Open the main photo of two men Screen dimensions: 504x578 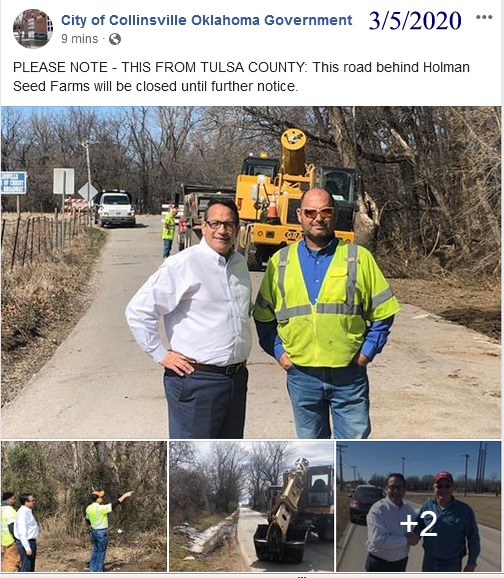click(x=251, y=272)
